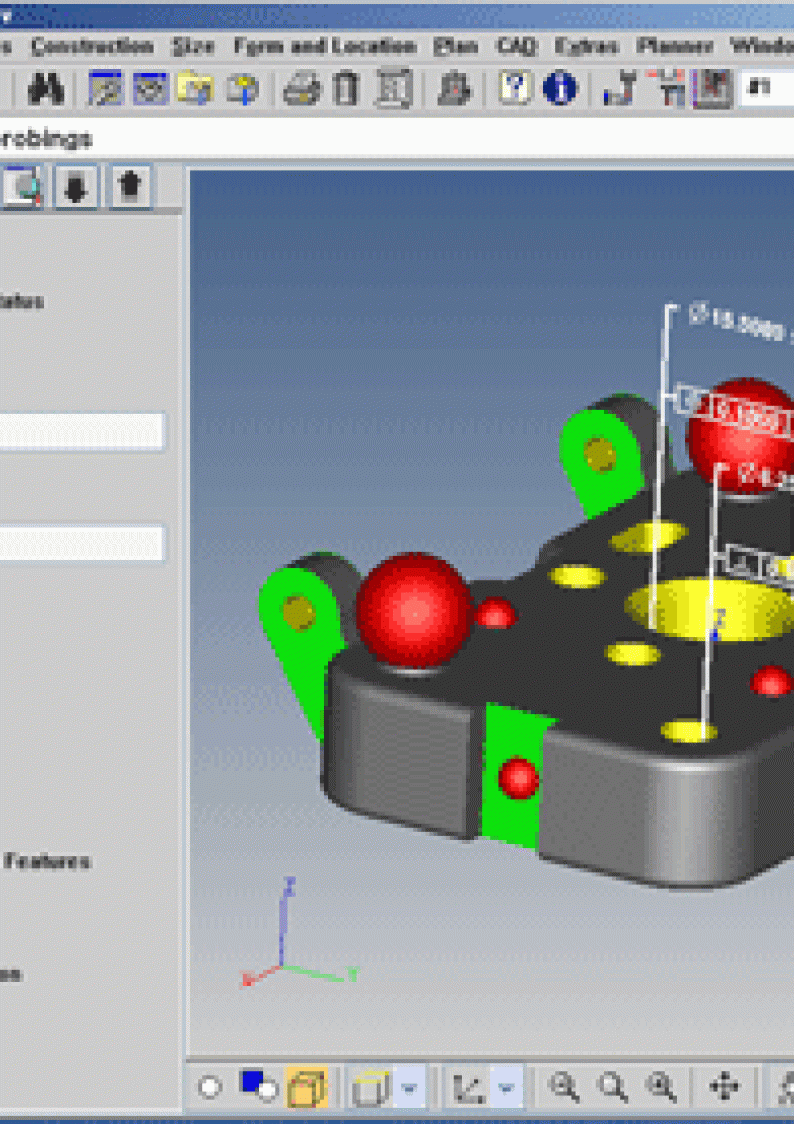Click the printer icon in toolbar
The height and width of the screenshot is (1124, 794).
tap(301, 90)
